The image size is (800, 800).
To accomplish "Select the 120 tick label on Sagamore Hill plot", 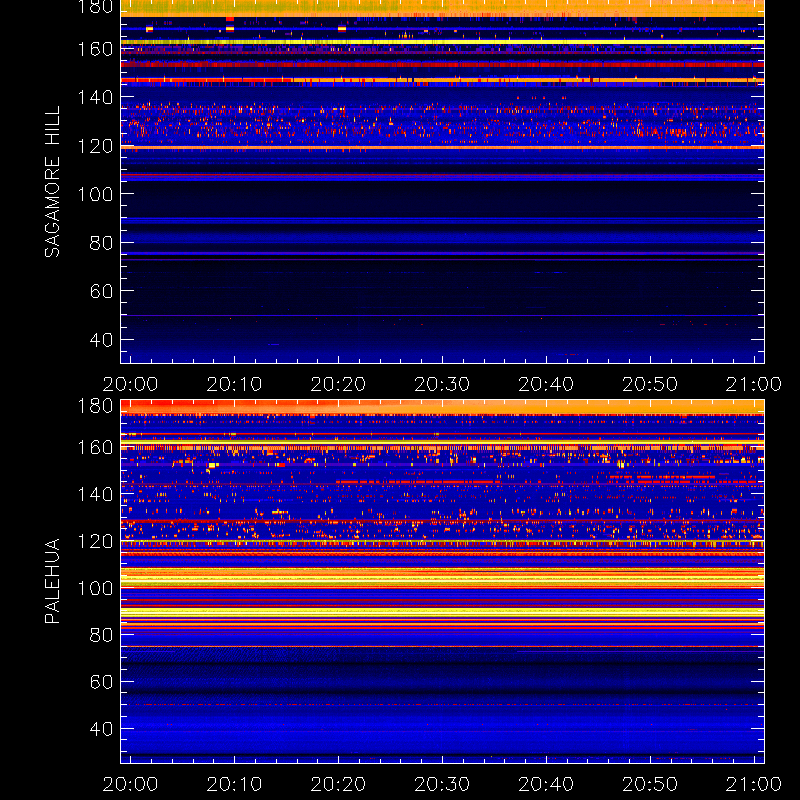I will 95,146.
